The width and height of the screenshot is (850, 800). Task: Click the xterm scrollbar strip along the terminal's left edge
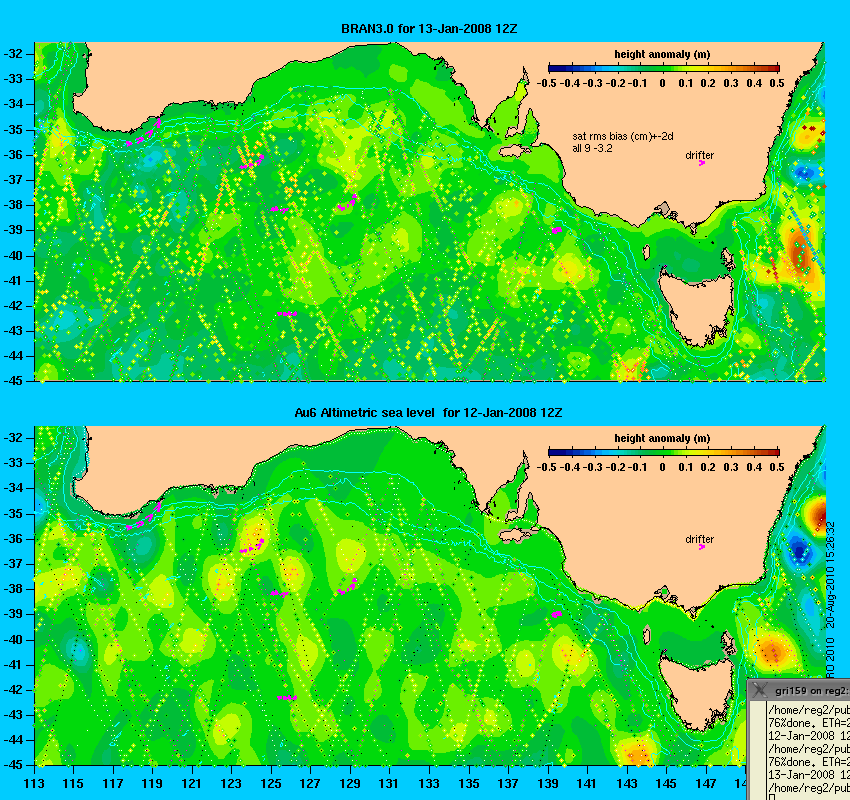(x=758, y=751)
